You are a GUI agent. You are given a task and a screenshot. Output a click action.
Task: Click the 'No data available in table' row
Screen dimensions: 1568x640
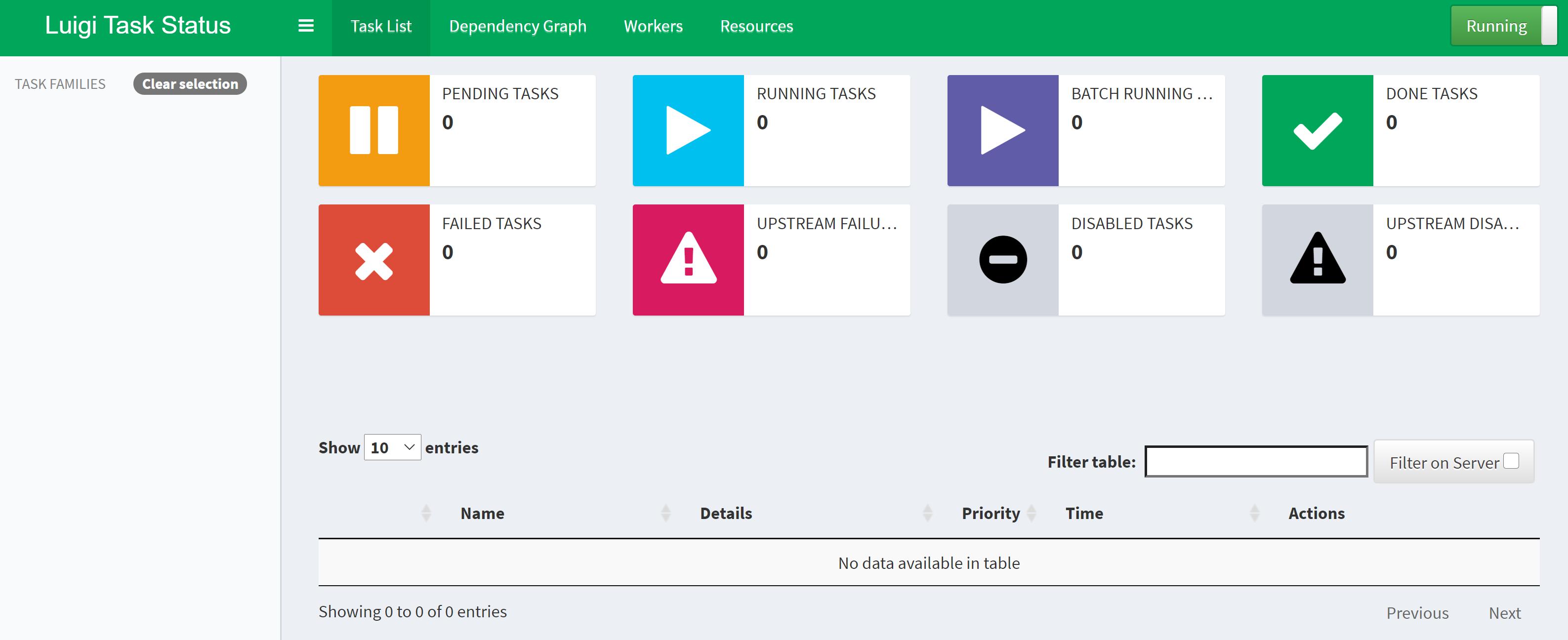pyautogui.click(x=929, y=563)
